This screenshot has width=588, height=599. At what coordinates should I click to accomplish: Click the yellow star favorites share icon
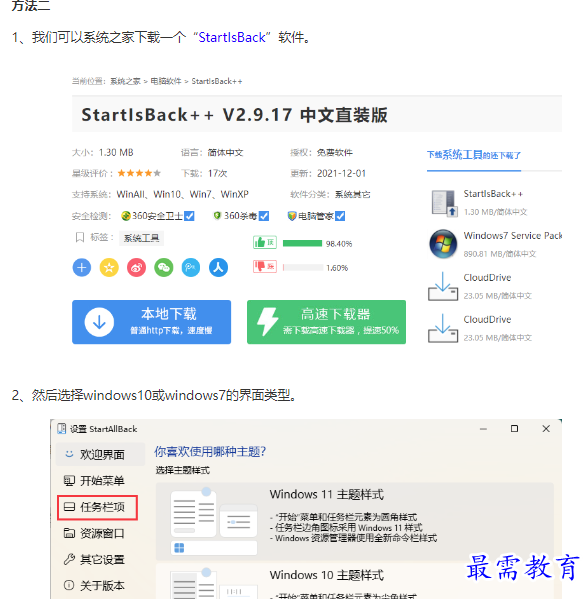pyautogui.click(x=109, y=267)
